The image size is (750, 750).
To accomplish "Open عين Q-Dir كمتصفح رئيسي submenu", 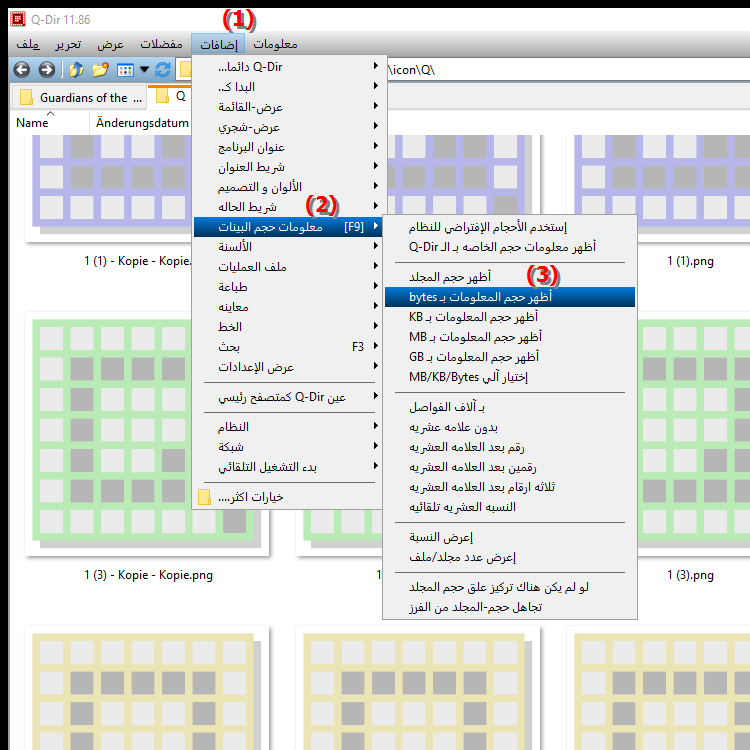I will click(x=287, y=397).
